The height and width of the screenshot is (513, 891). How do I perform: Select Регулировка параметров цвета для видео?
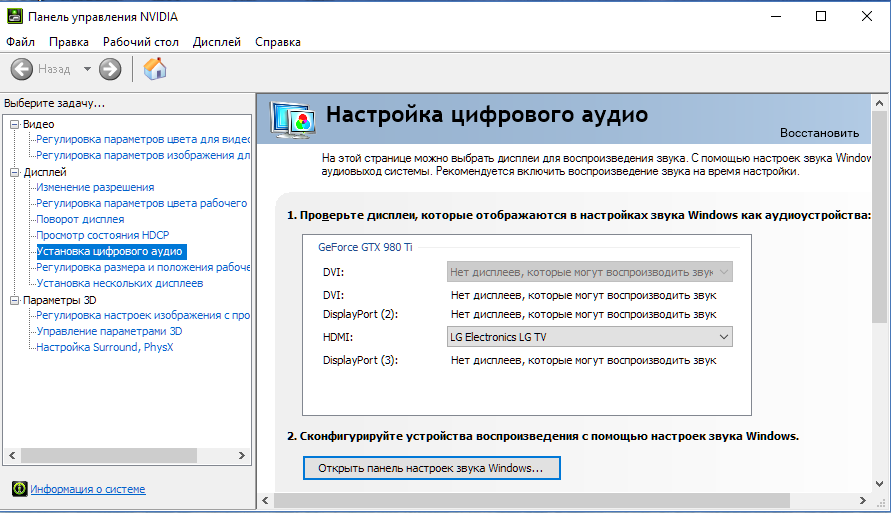coord(143,139)
